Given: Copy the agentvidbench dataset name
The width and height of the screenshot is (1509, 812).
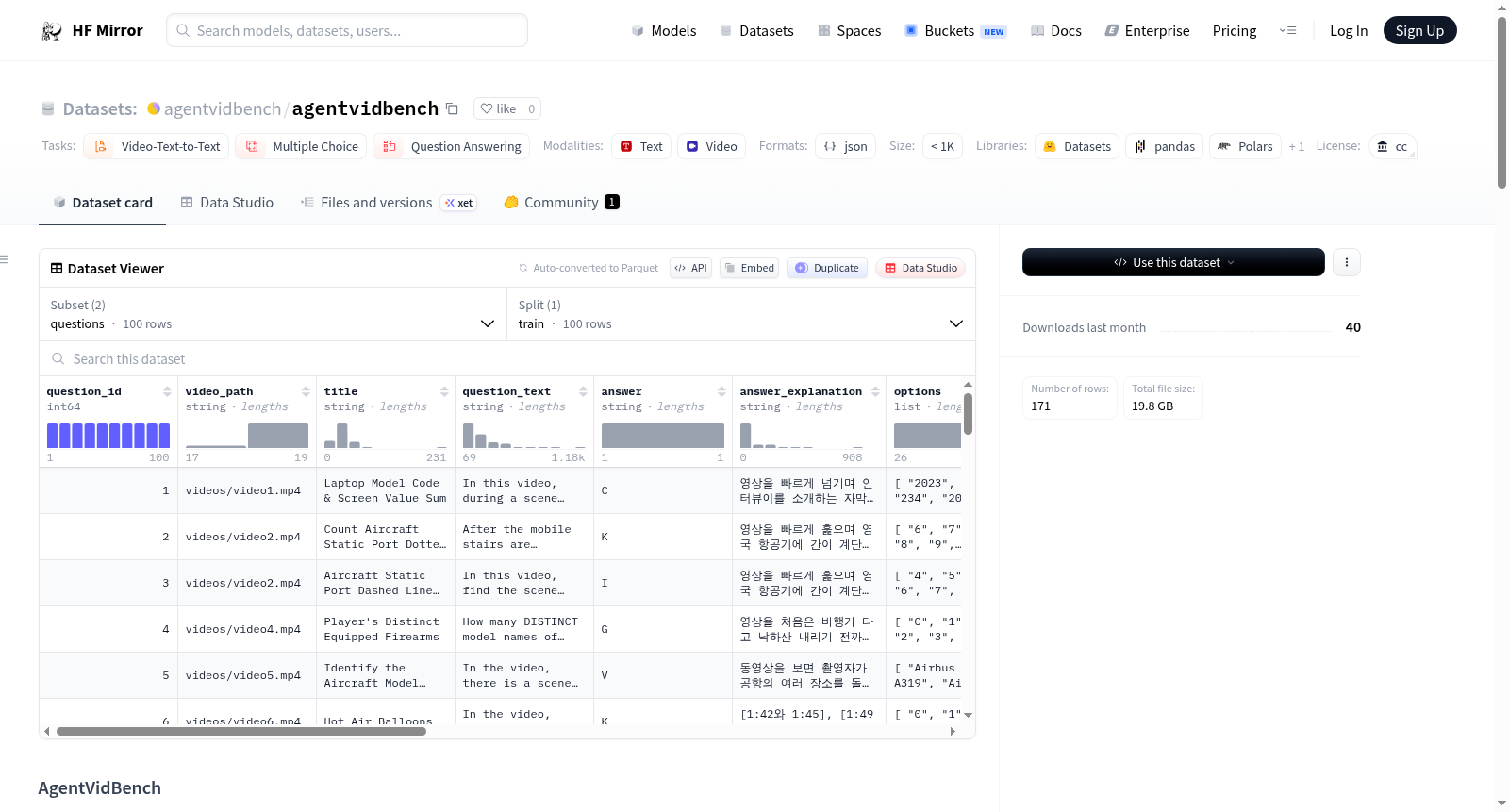Looking at the screenshot, I should tap(453, 108).
